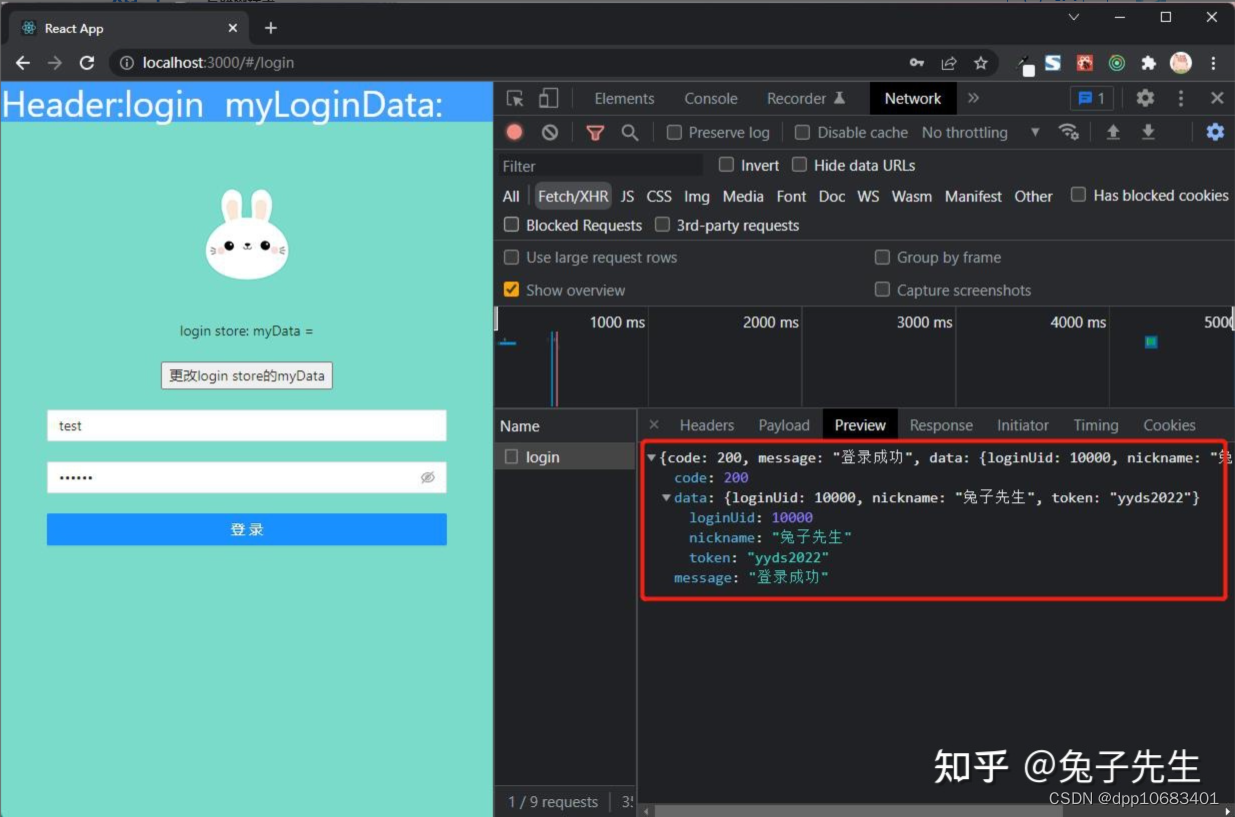The width and height of the screenshot is (1235, 817).
Task: Tick 3rd-party requests checkbox
Action: click(x=662, y=225)
